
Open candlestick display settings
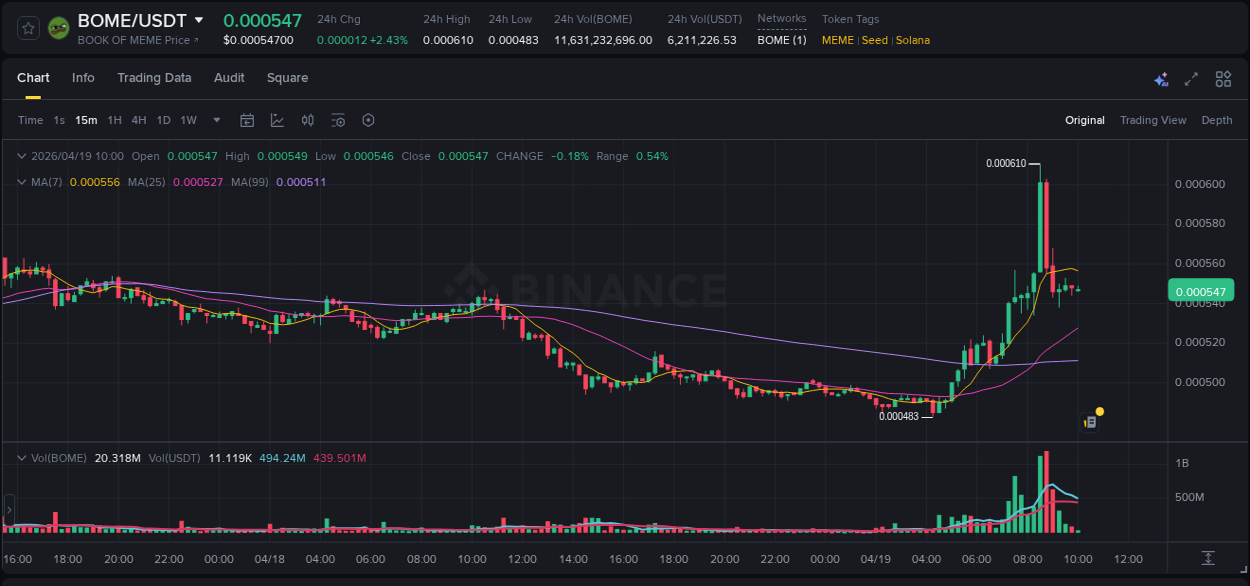pyautogui.click(x=308, y=120)
